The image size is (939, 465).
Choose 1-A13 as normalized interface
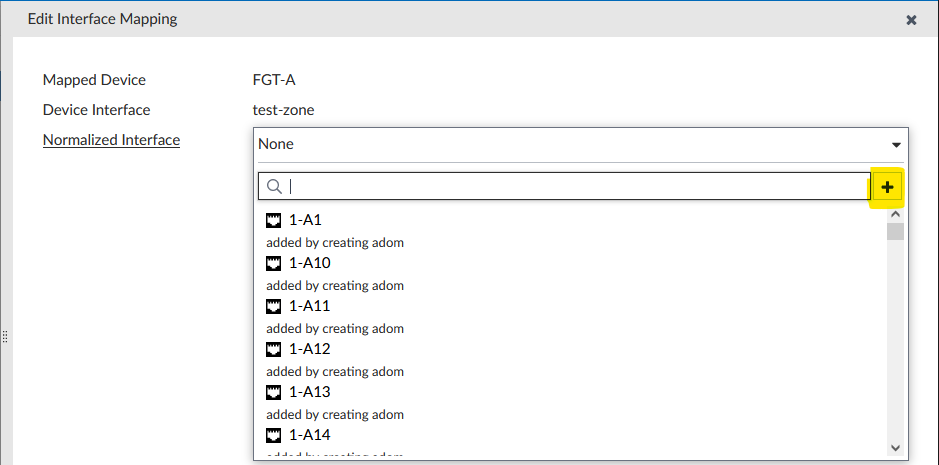tap(309, 392)
